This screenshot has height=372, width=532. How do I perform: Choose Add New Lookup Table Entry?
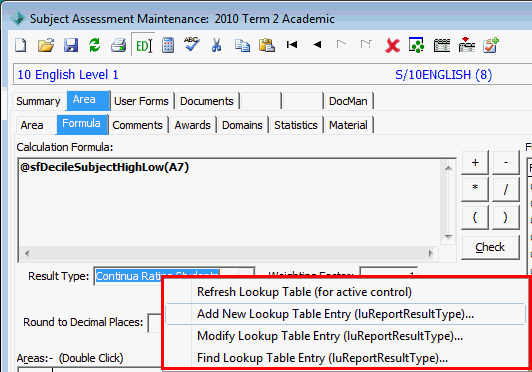345,314
